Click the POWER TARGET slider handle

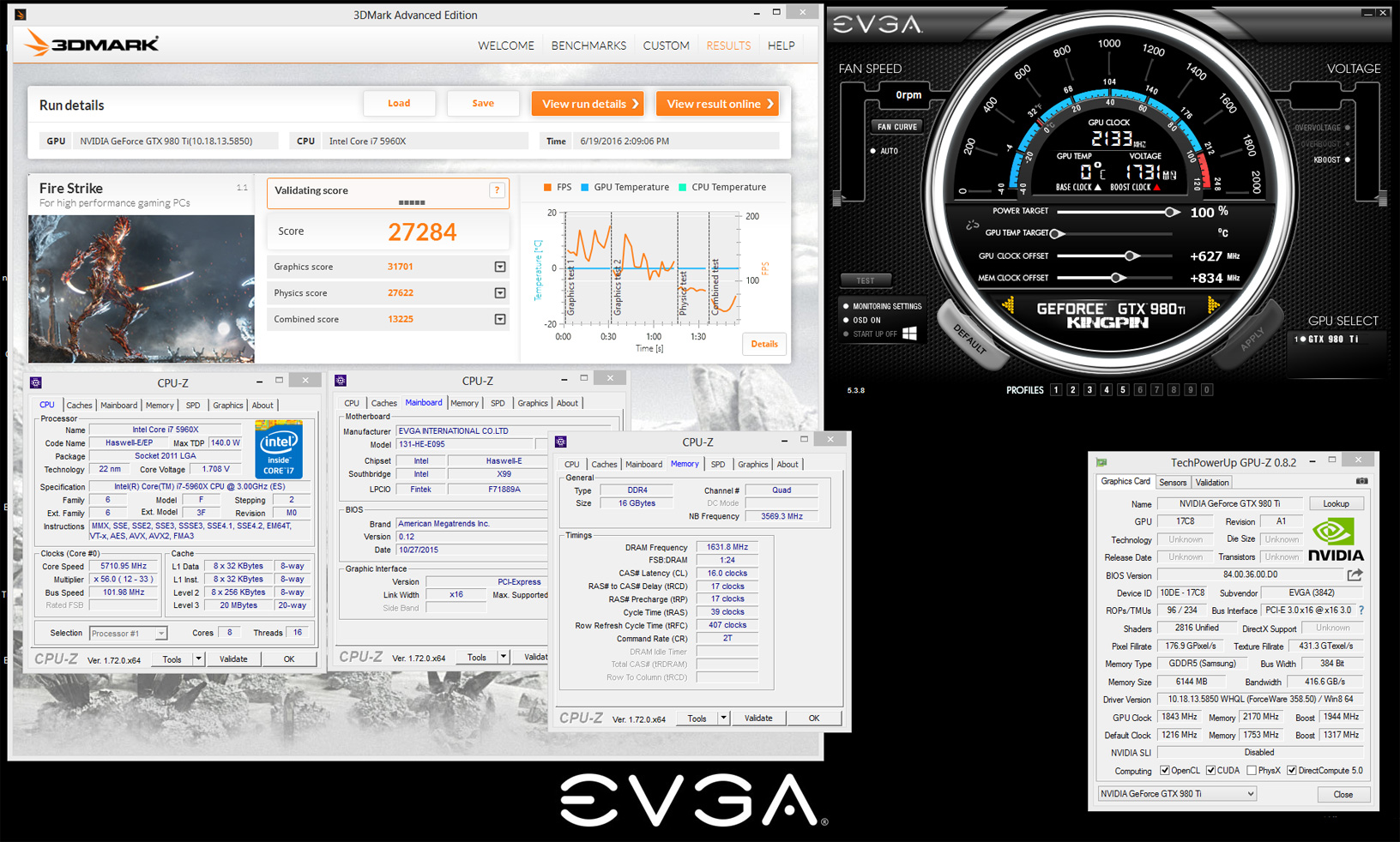(1171, 212)
